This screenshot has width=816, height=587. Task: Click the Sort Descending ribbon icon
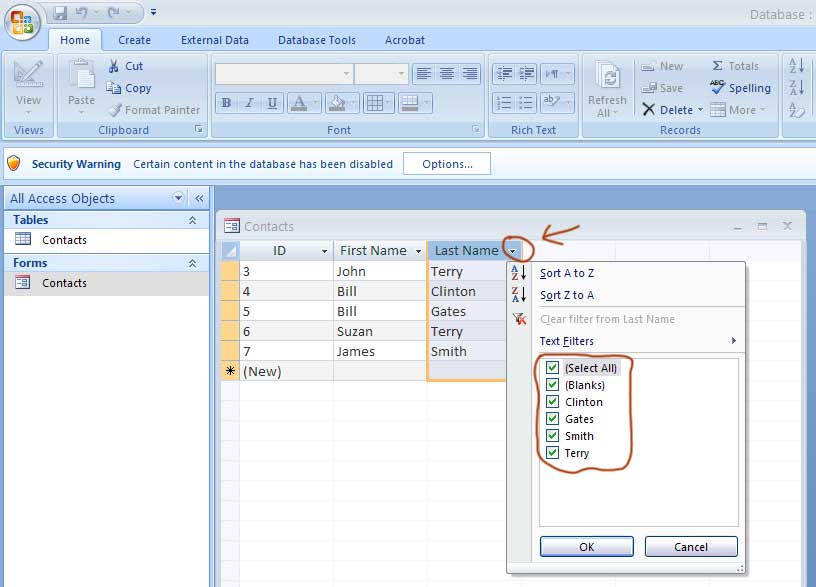point(797,87)
